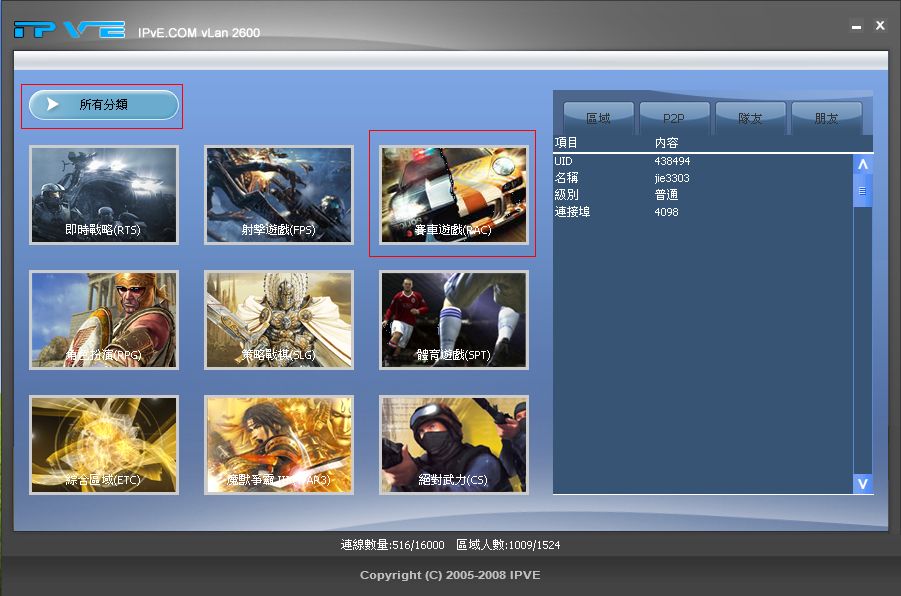Click the IPvE.COM vLan 2600 title text
This screenshot has width=901, height=596.
(199, 33)
